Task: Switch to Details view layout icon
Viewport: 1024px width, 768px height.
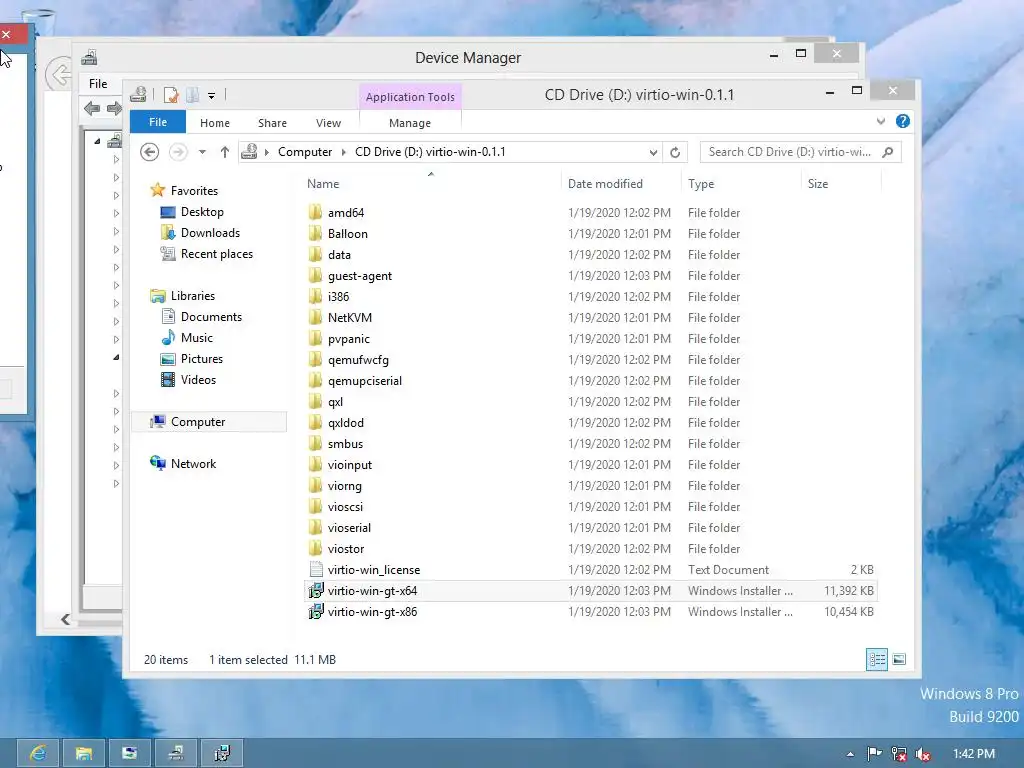Action: [x=876, y=660]
